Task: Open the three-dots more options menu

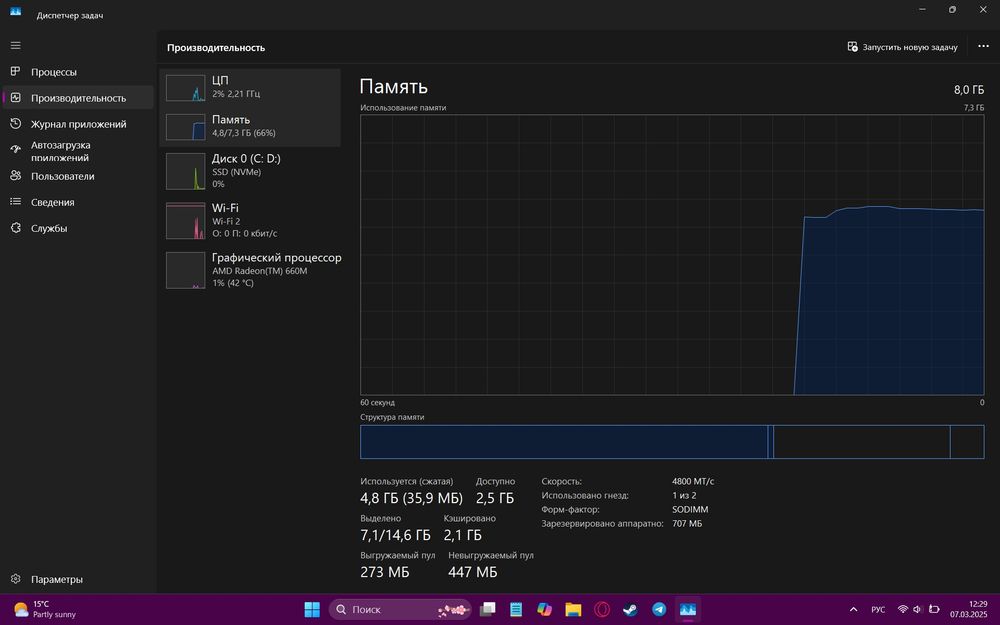Action: [983, 47]
